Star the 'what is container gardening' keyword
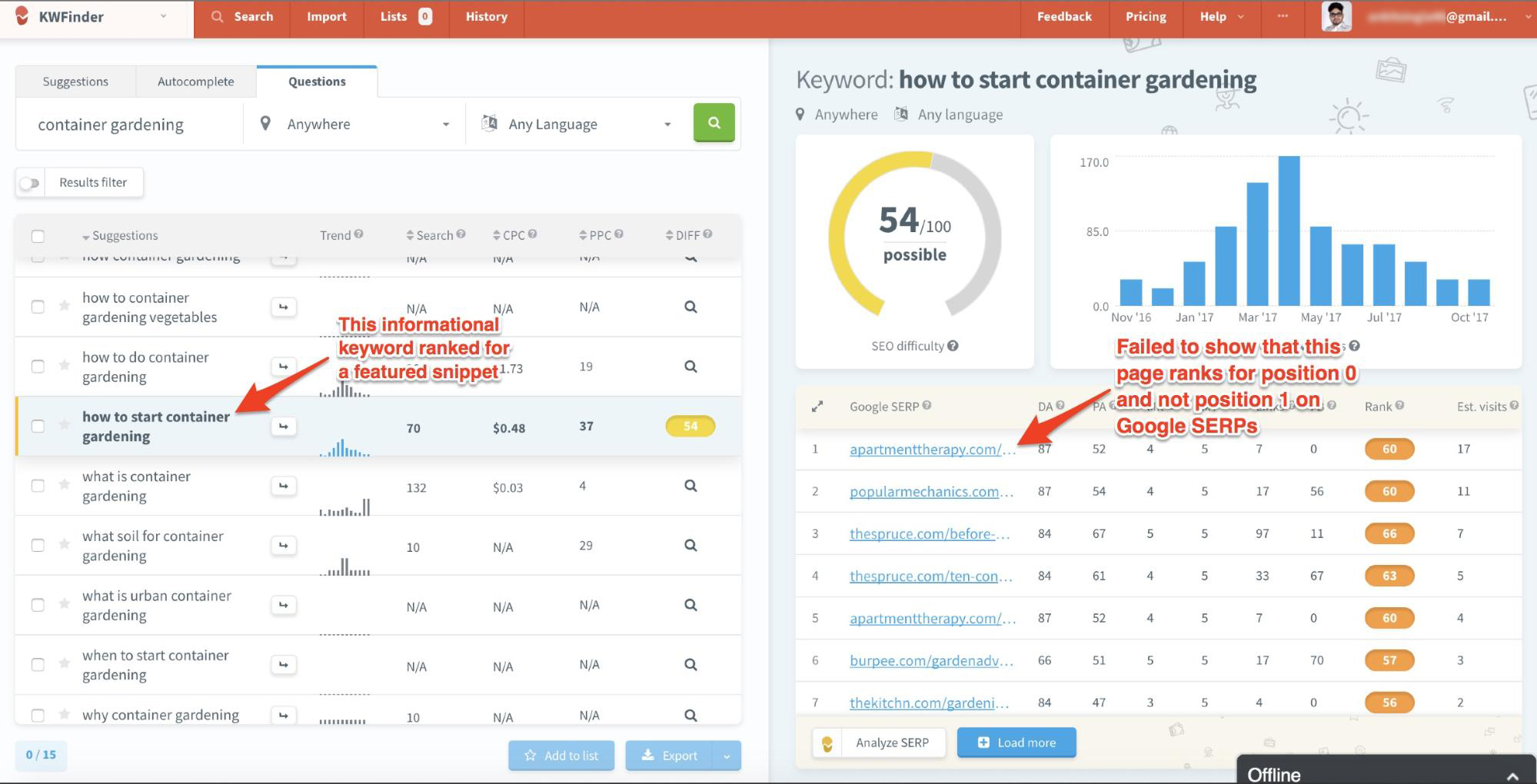 [65, 485]
